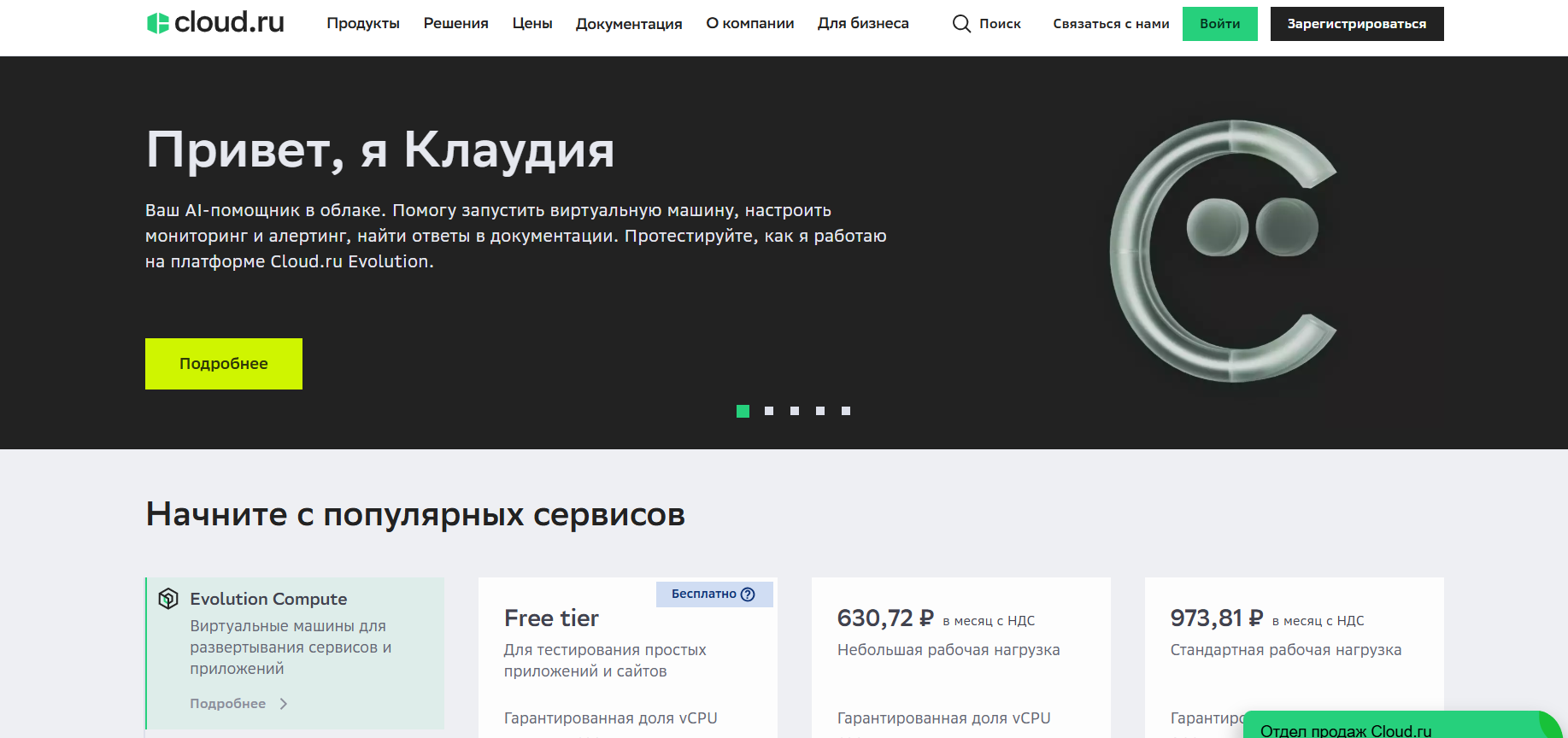The height and width of the screenshot is (738, 1568).
Task: Click Стандартная рабочая нагрузка text
Action: click(1286, 650)
